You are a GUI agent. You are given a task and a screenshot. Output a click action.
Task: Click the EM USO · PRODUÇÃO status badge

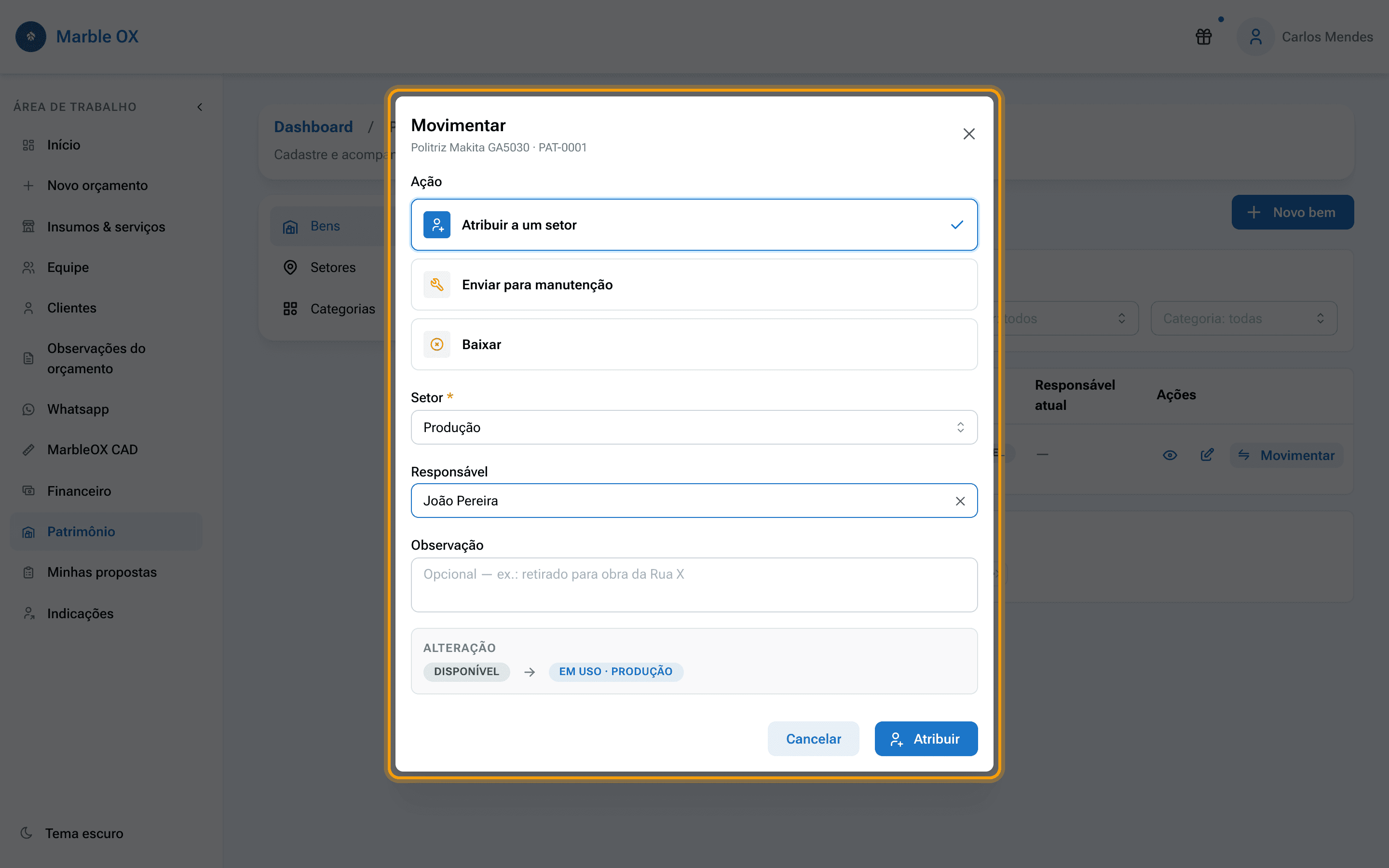[x=616, y=672]
